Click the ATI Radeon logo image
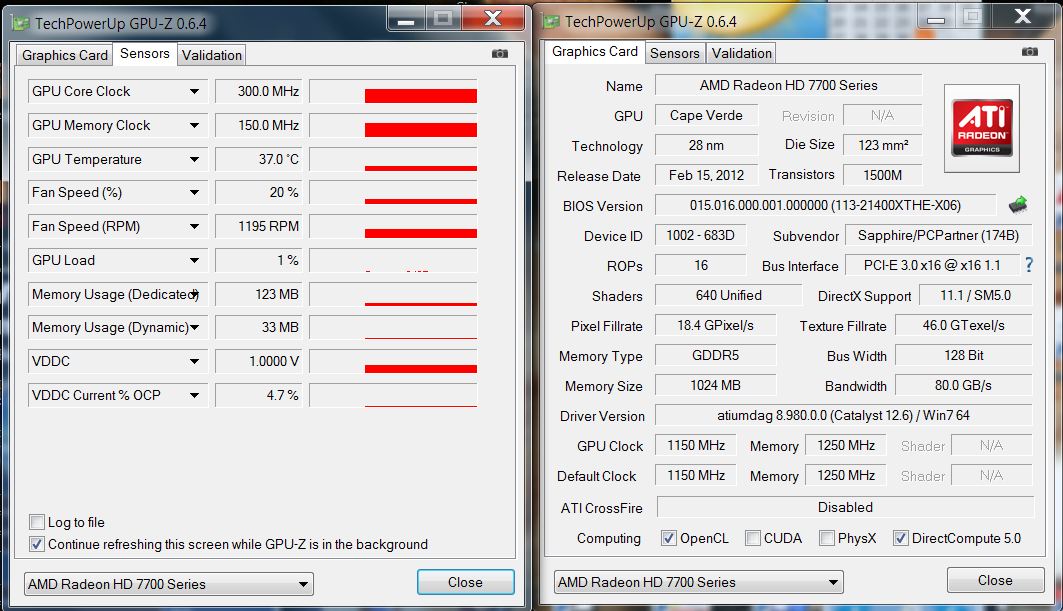 tap(982, 128)
